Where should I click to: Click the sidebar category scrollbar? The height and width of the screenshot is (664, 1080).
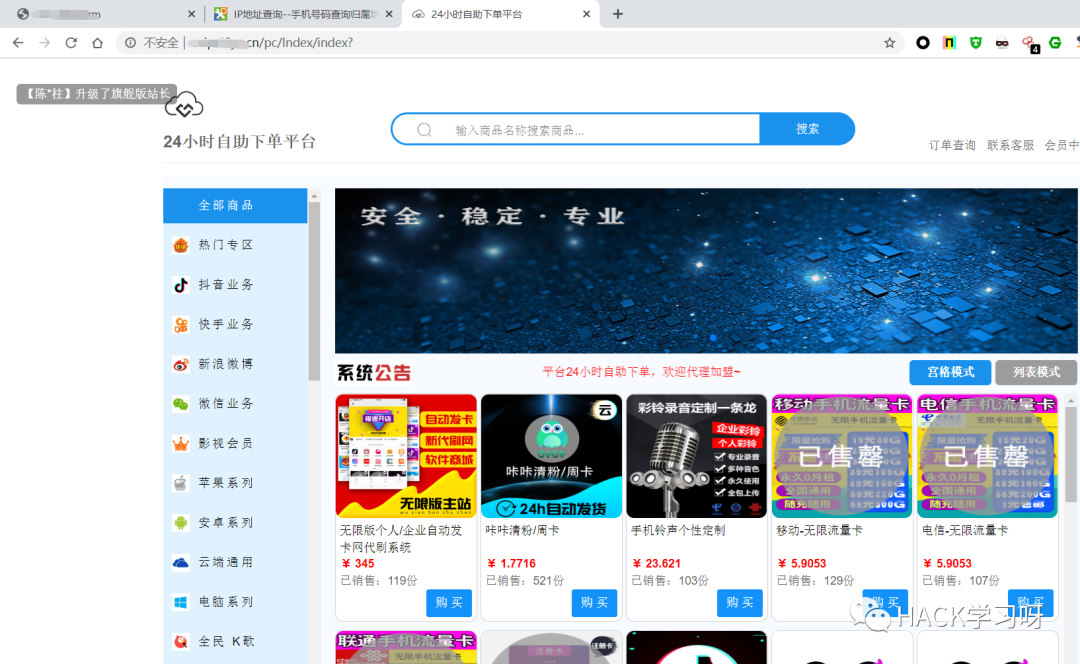314,291
